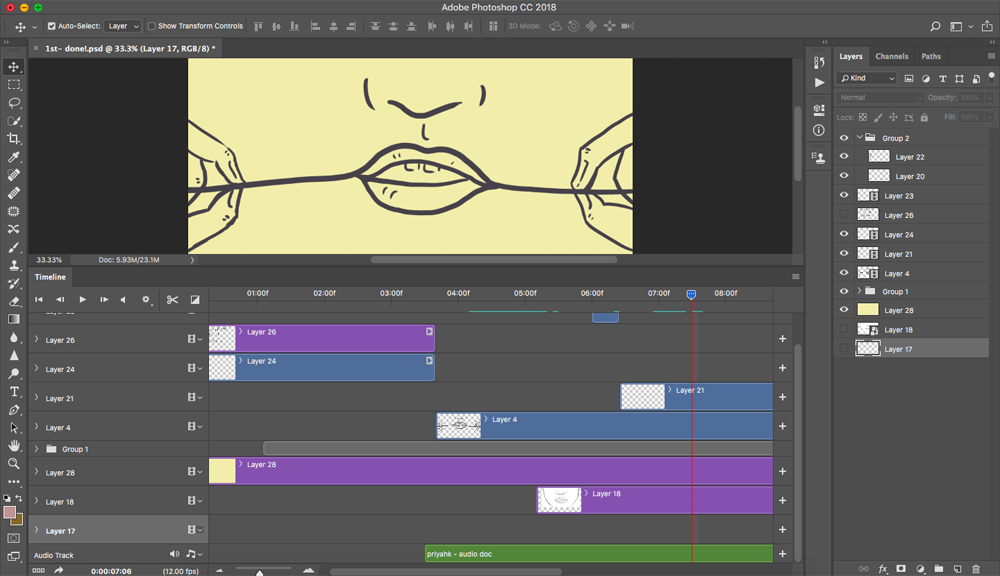The height and width of the screenshot is (576, 1000).
Task: Choose the Type tool
Action: pos(14,392)
